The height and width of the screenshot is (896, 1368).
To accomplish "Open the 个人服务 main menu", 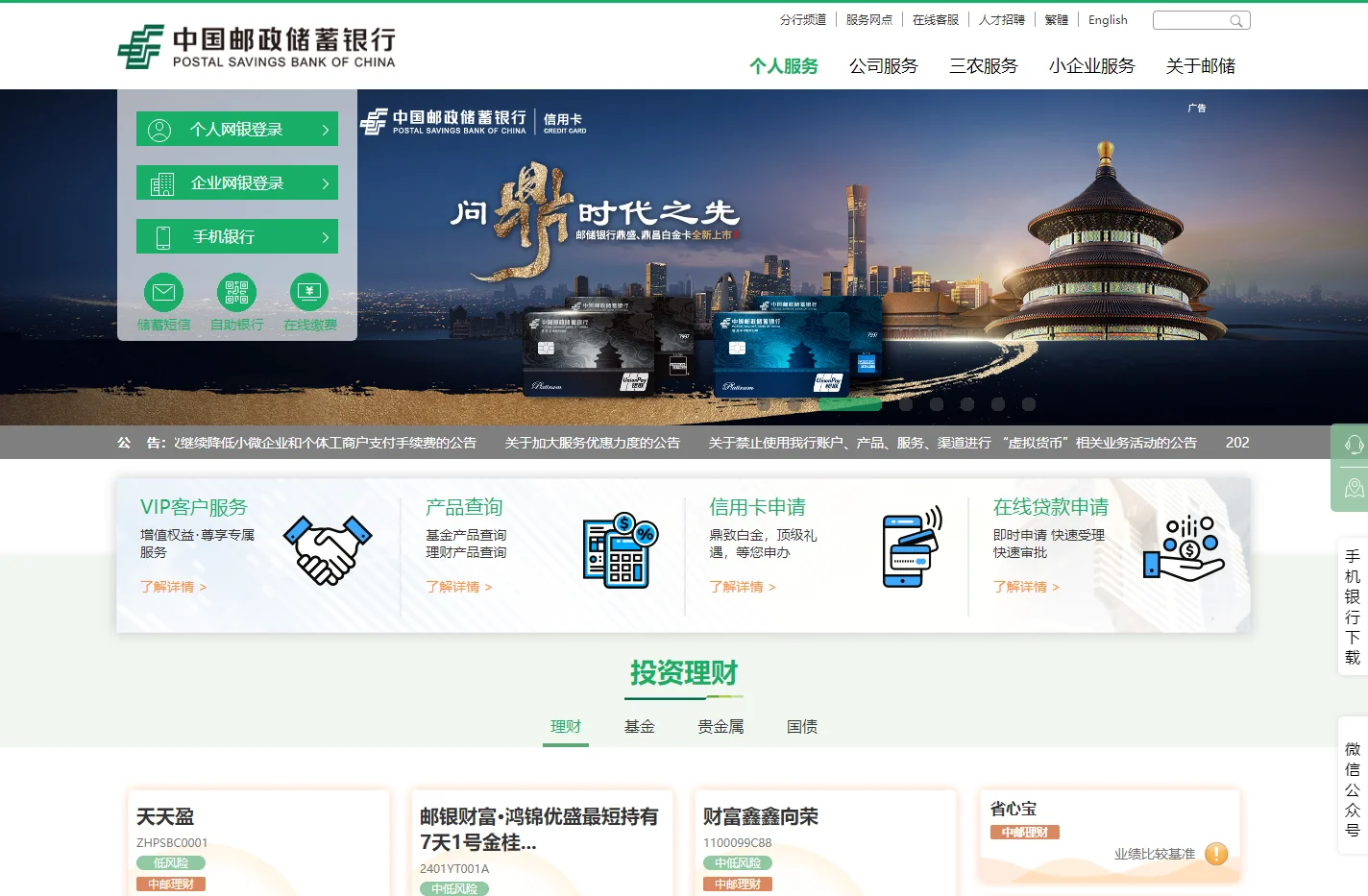I will [784, 66].
